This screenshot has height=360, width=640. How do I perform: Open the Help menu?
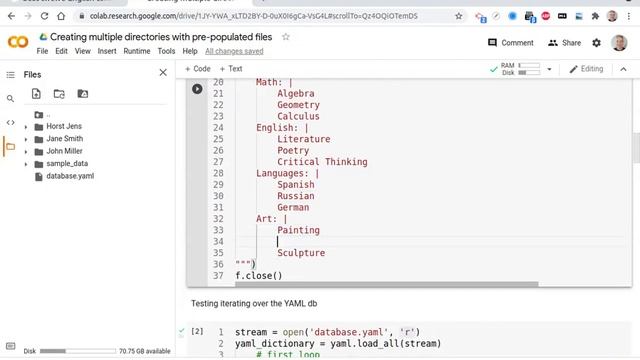190,51
